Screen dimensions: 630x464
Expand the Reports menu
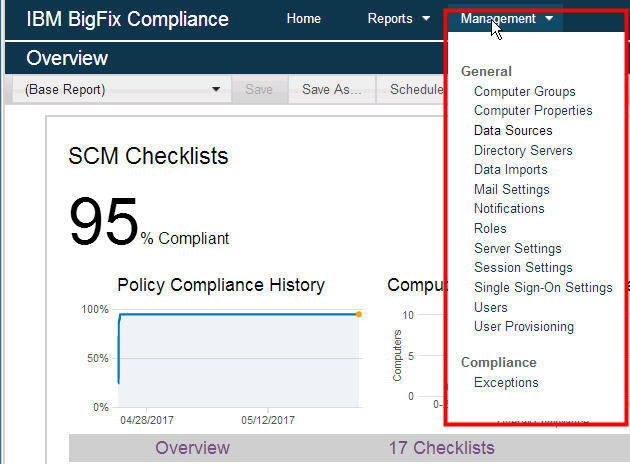(x=398, y=18)
